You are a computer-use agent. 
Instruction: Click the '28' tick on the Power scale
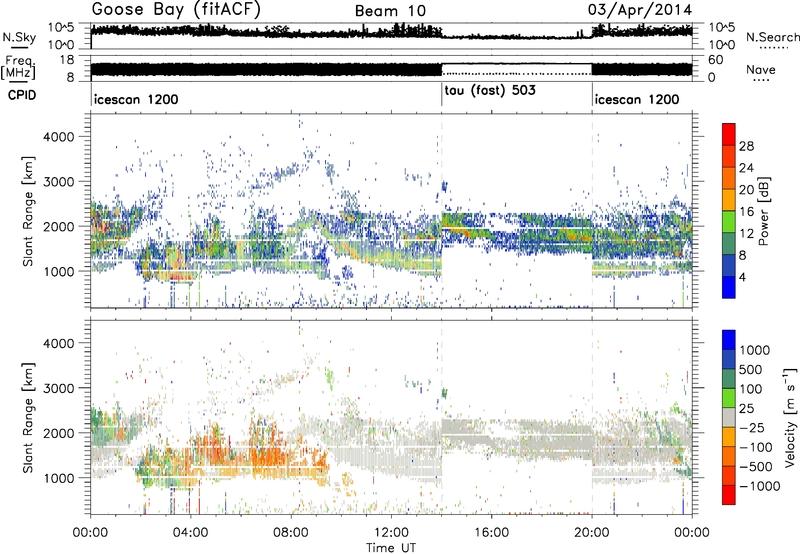pyautogui.click(x=746, y=146)
